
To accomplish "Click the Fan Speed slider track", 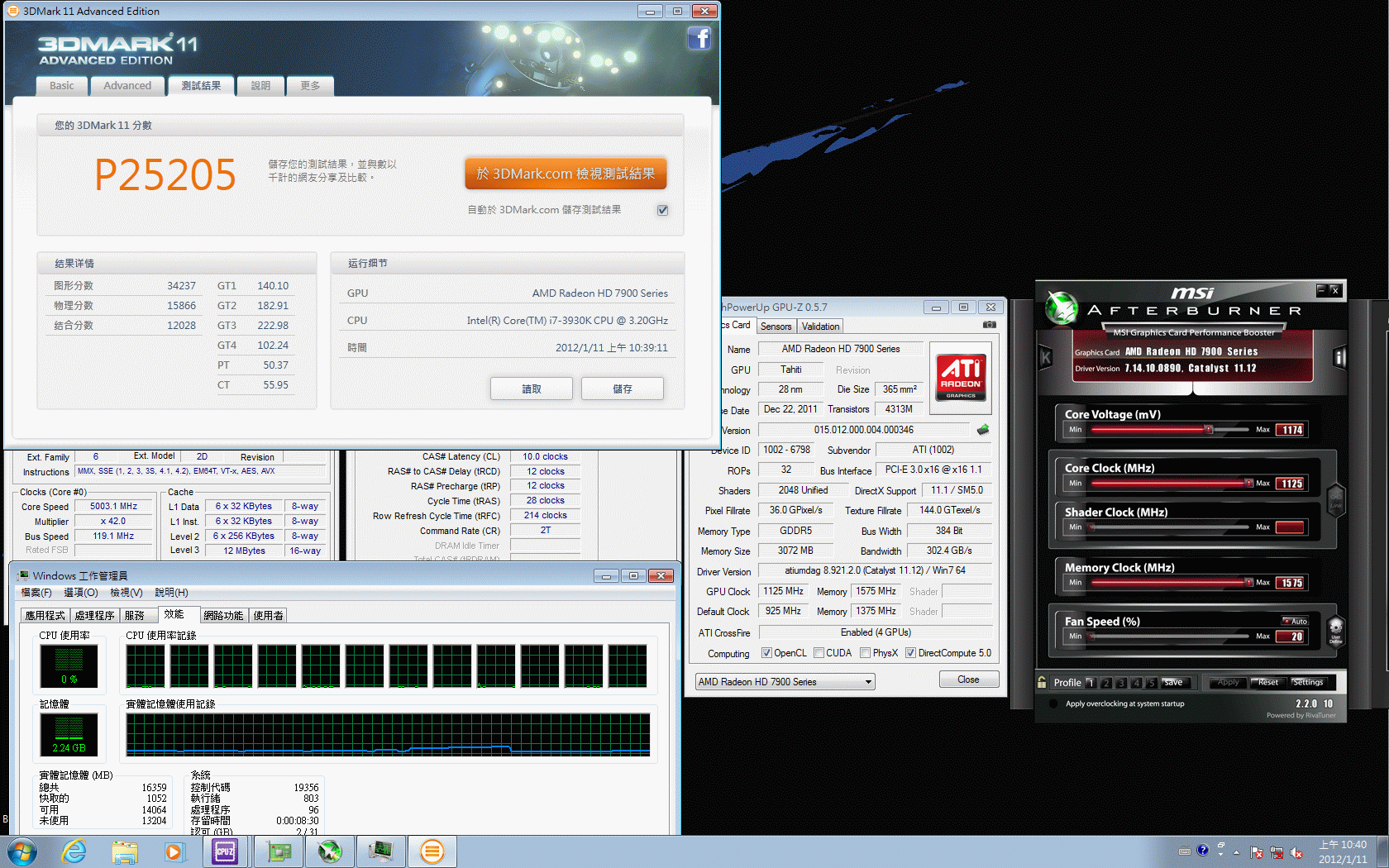I will (1170, 637).
